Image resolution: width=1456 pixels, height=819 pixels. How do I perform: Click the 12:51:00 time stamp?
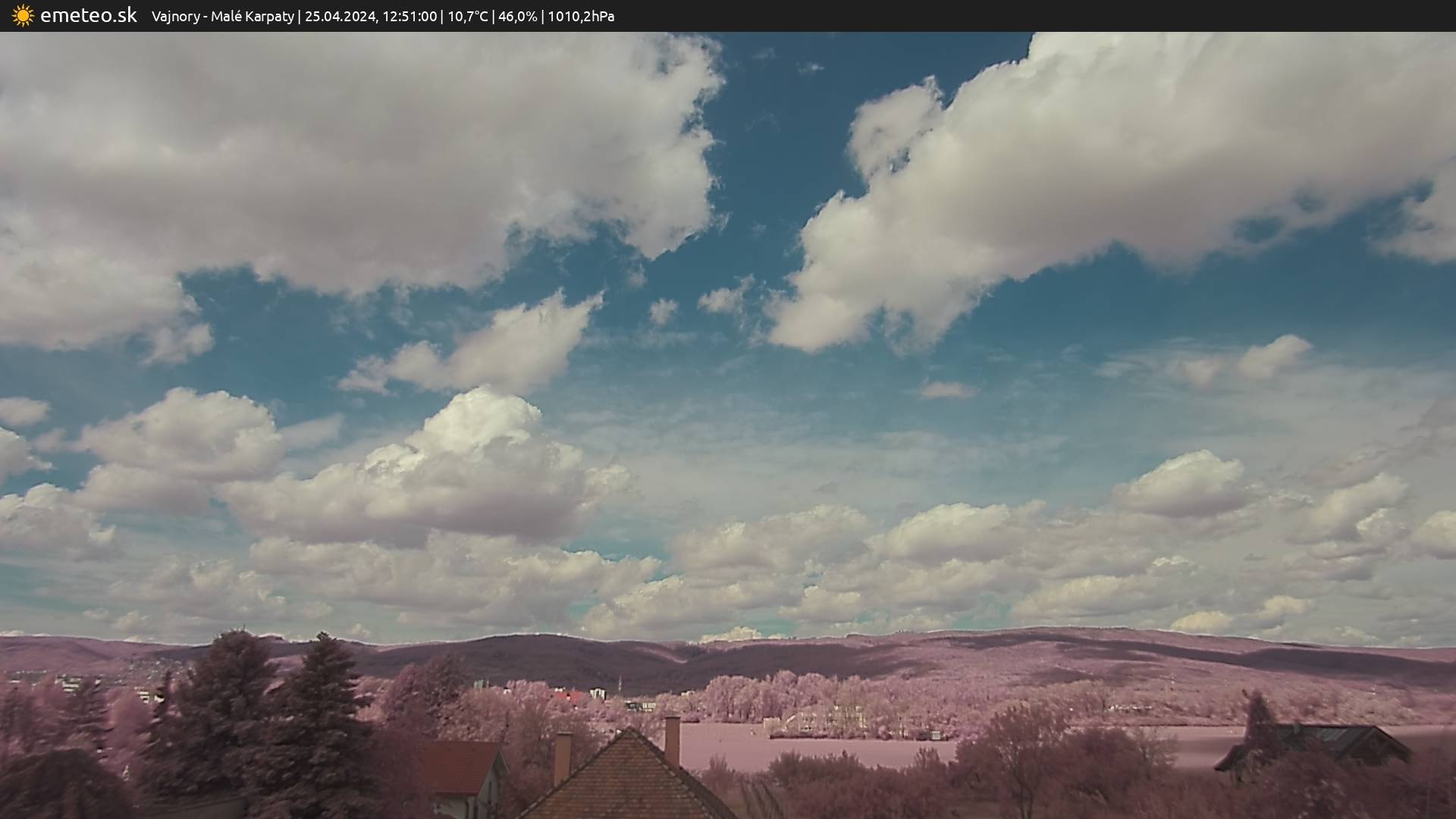[409, 16]
